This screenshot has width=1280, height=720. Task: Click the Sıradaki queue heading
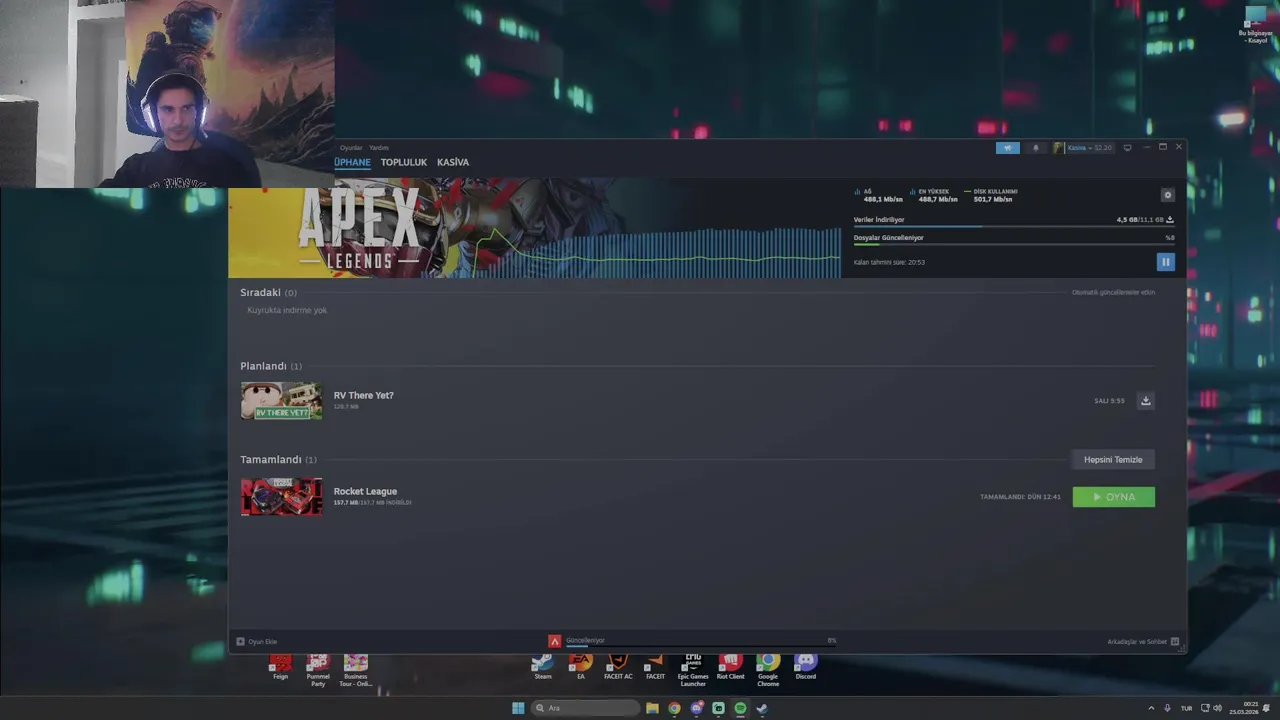pyautogui.click(x=260, y=293)
